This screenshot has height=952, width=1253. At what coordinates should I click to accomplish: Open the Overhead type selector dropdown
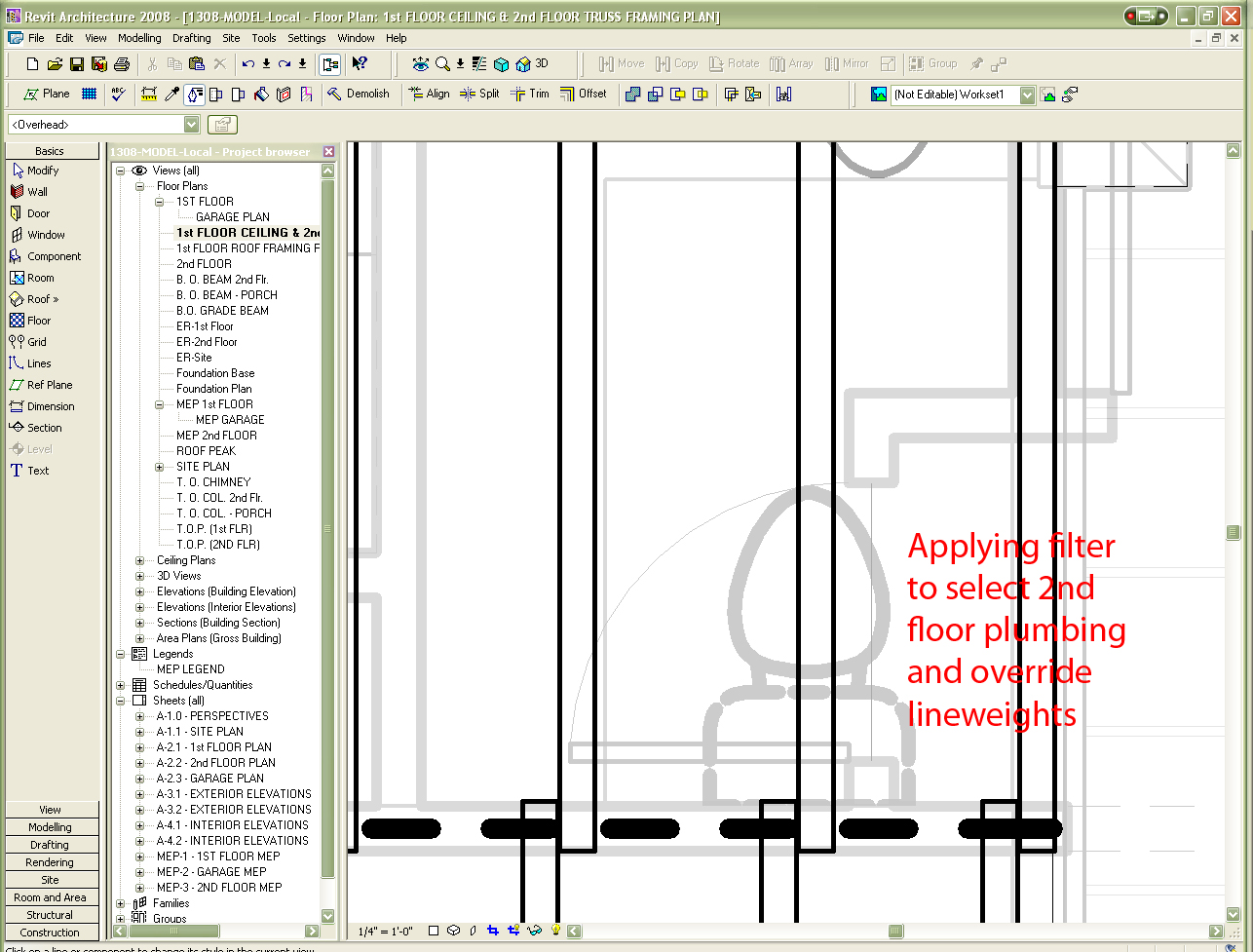191,125
